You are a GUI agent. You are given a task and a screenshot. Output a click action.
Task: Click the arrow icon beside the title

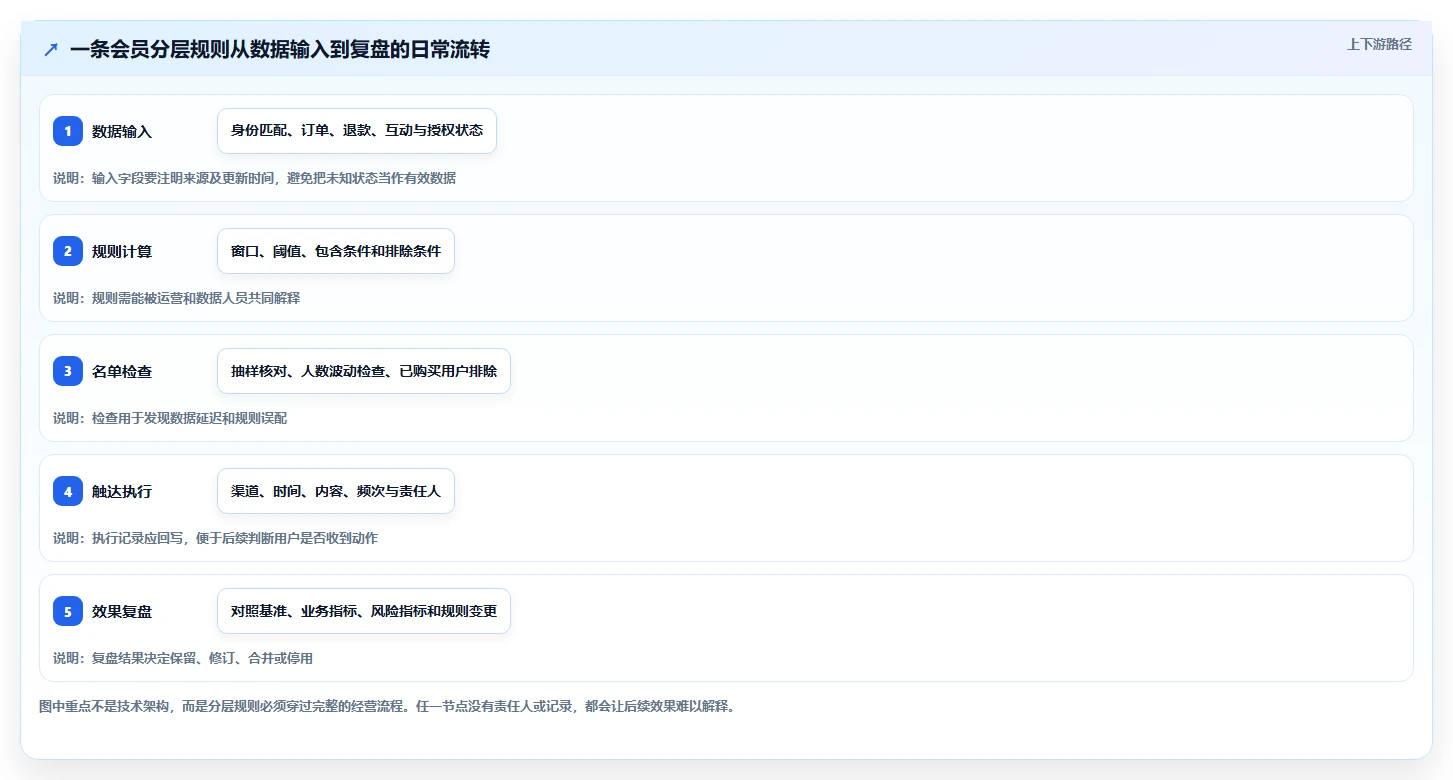(x=51, y=50)
